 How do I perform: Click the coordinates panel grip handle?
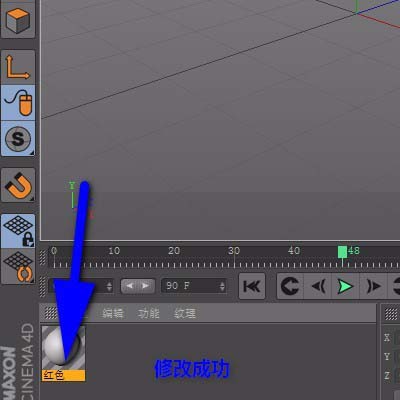tap(391, 313)
